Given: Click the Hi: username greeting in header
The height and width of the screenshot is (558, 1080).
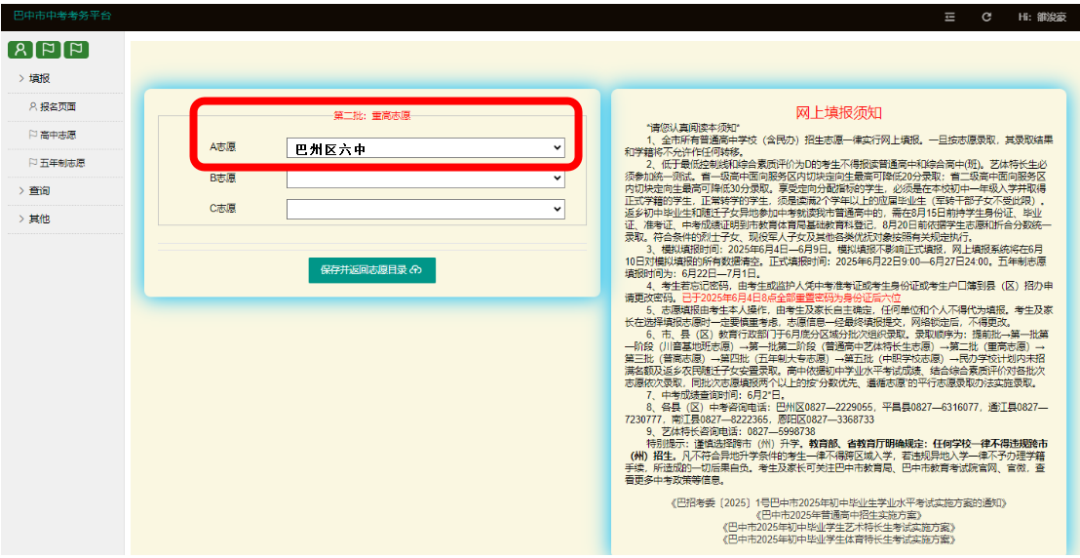Looking at the screenshot, I should click(x=1041, y=17).
